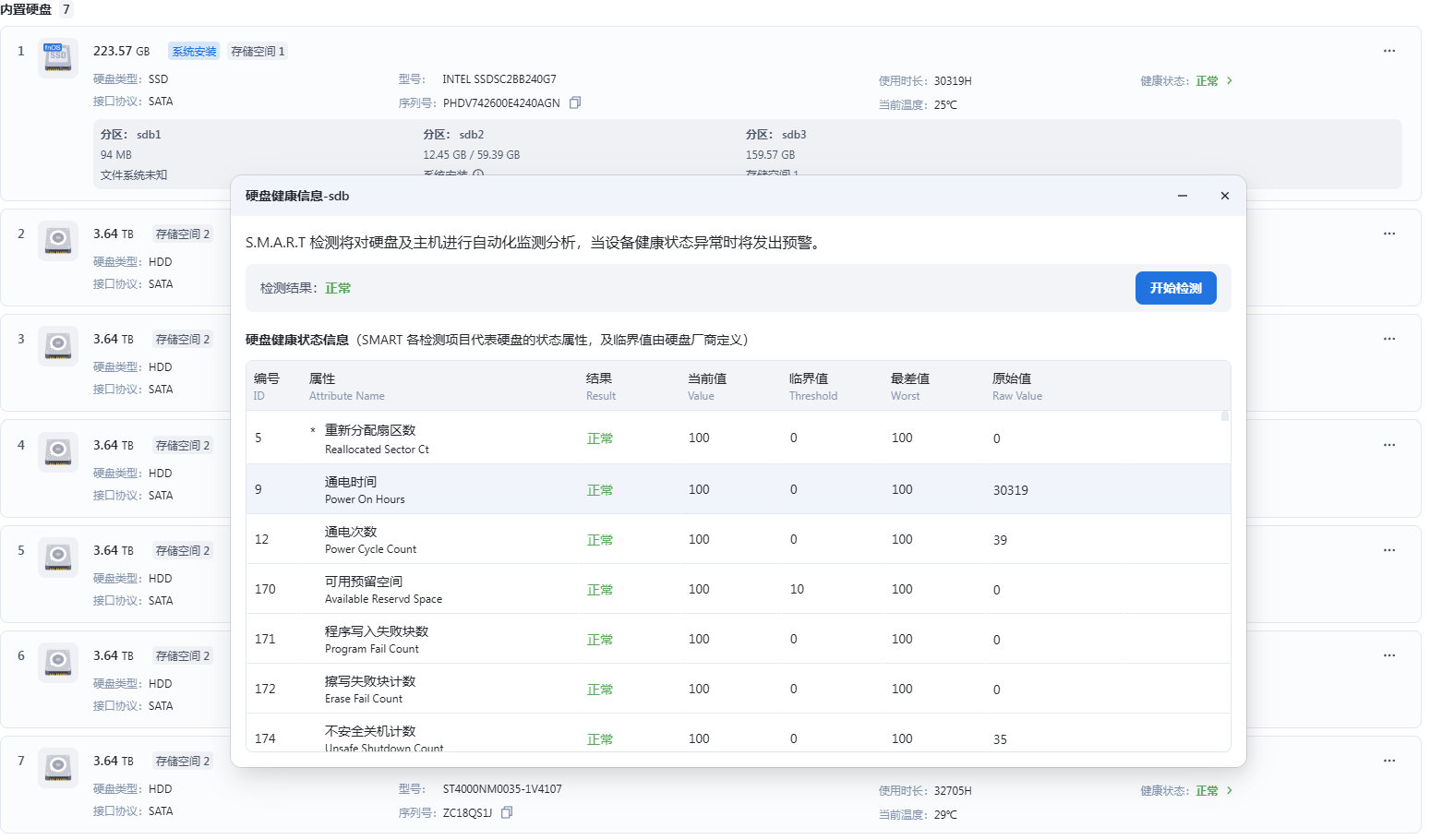This screenshot has height=840, width=1430.
Task: Select the Reallocated Sector Ct row
Action: [738, 438]
